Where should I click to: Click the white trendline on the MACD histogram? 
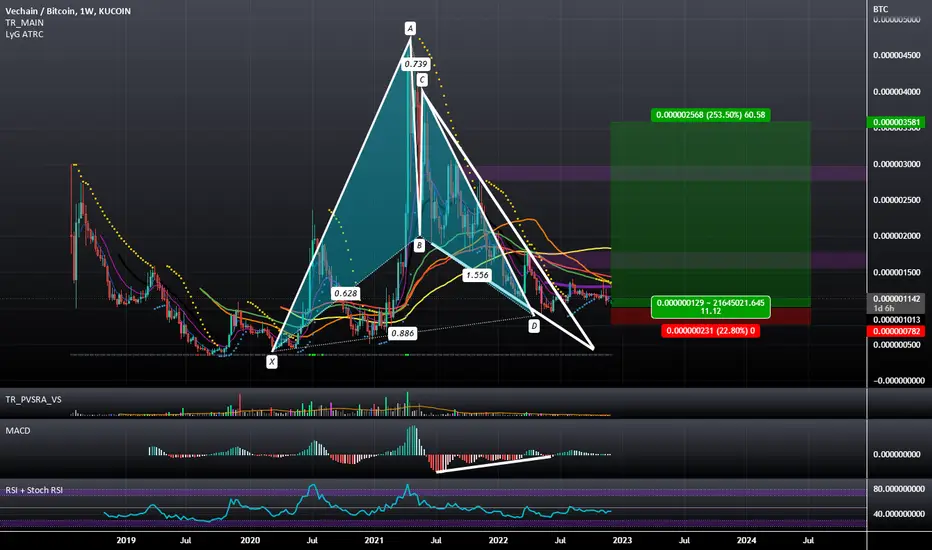(x=493, y=464)
